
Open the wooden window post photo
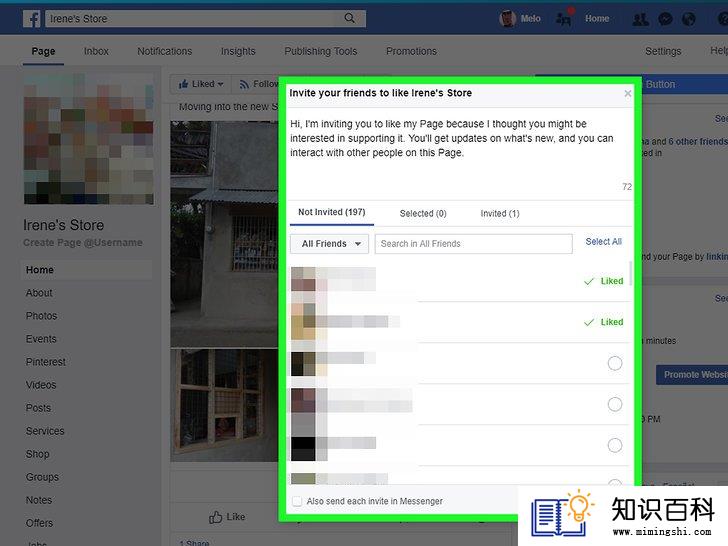[x=224, y=405]
